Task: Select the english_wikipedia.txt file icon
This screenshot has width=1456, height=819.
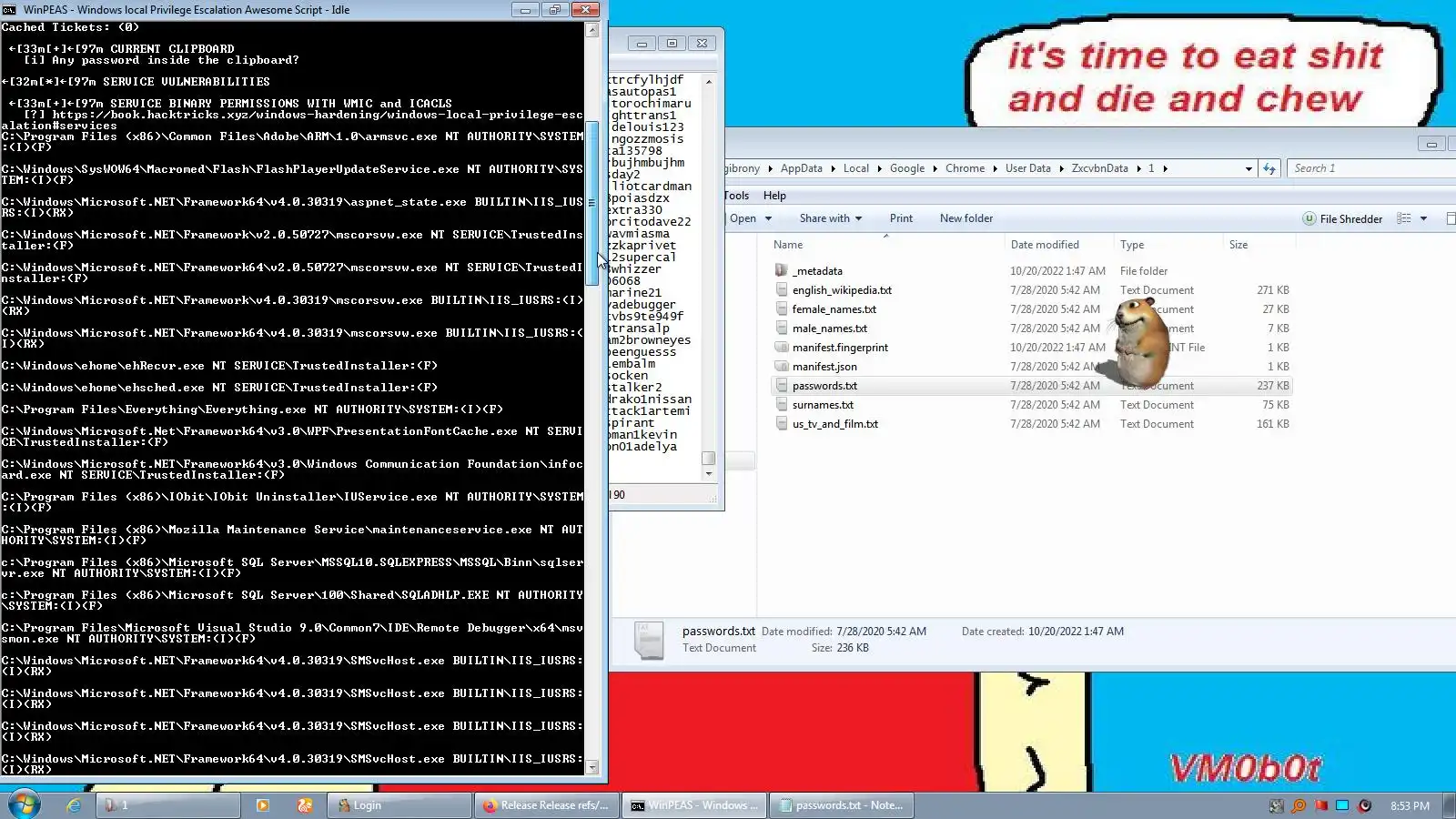Action: coord(781,289)
